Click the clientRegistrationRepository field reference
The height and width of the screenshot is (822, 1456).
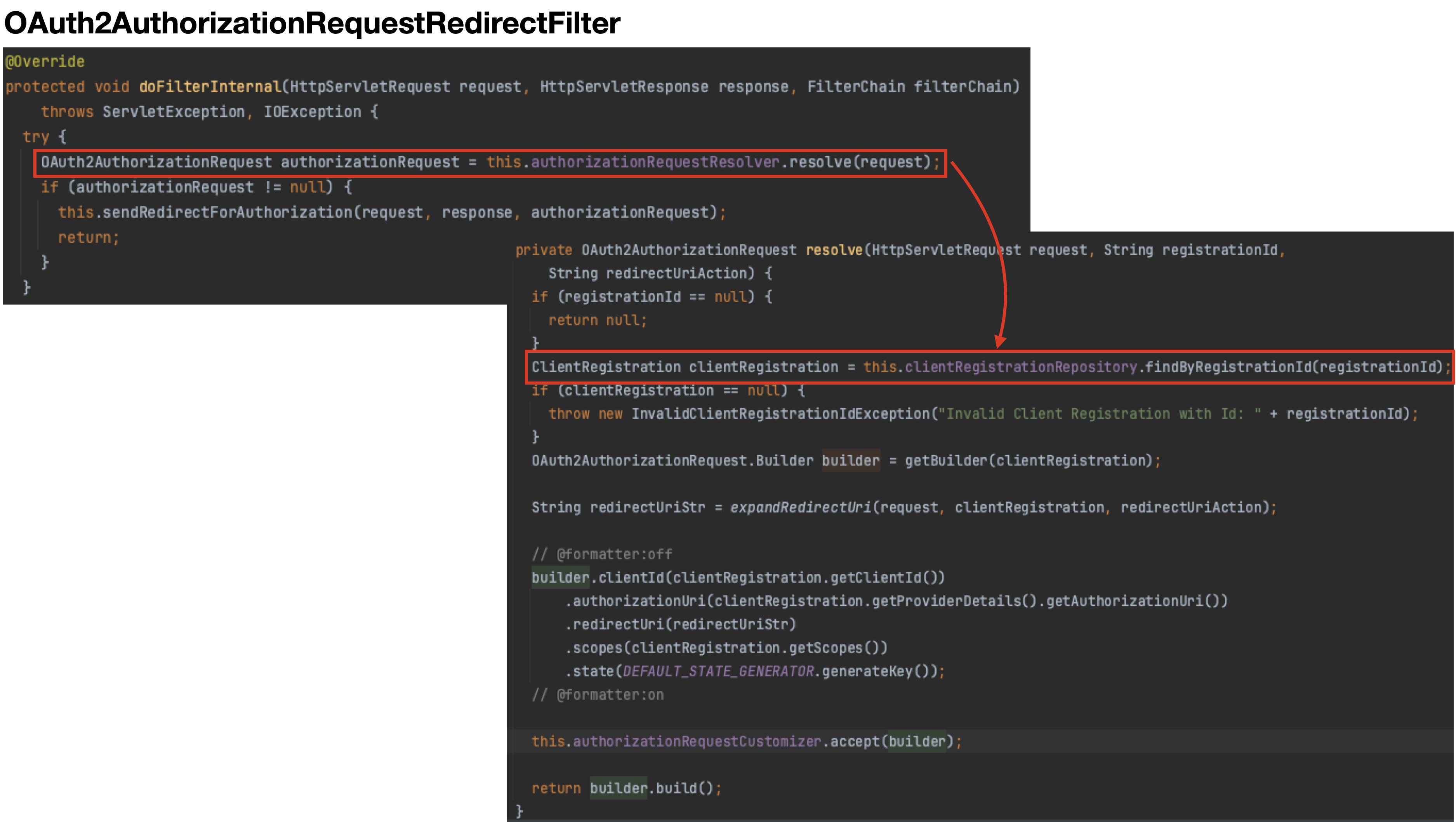[x=1021, y=367]
